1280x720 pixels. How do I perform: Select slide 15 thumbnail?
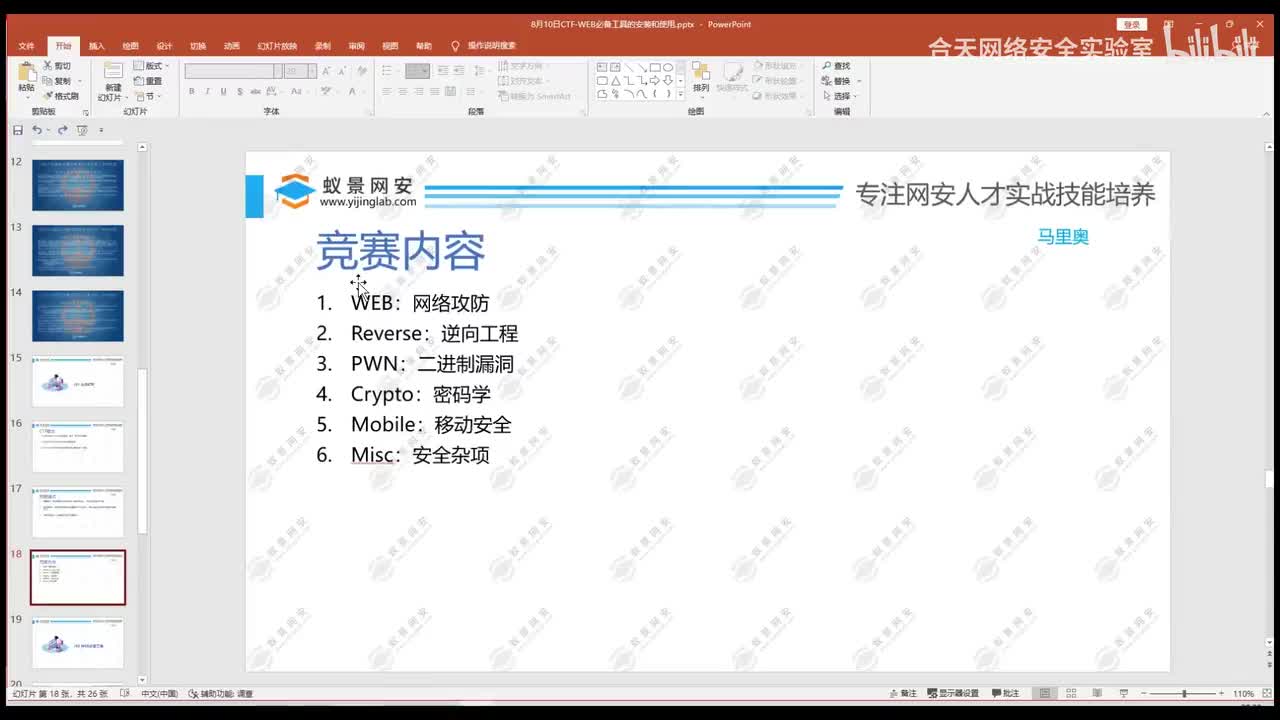[78, 381]
